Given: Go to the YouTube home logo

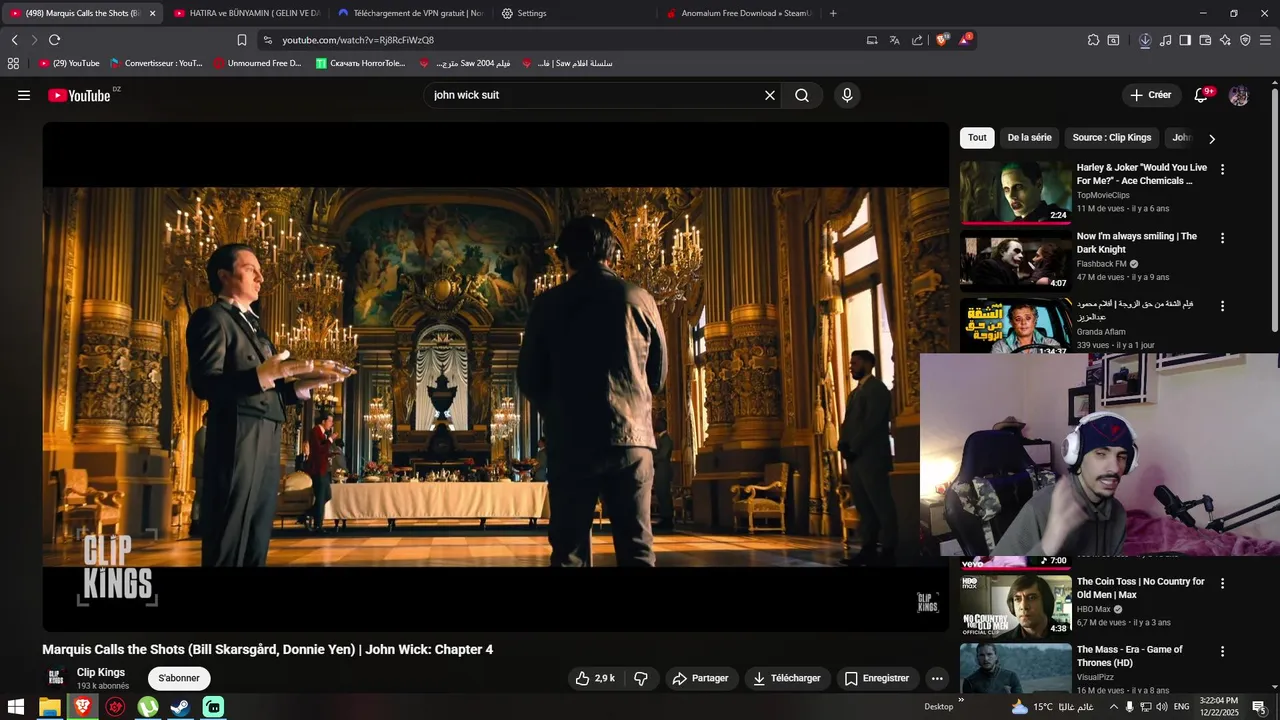Looking at the screenshot, I should pyautogui.click(x=80, y=95).
